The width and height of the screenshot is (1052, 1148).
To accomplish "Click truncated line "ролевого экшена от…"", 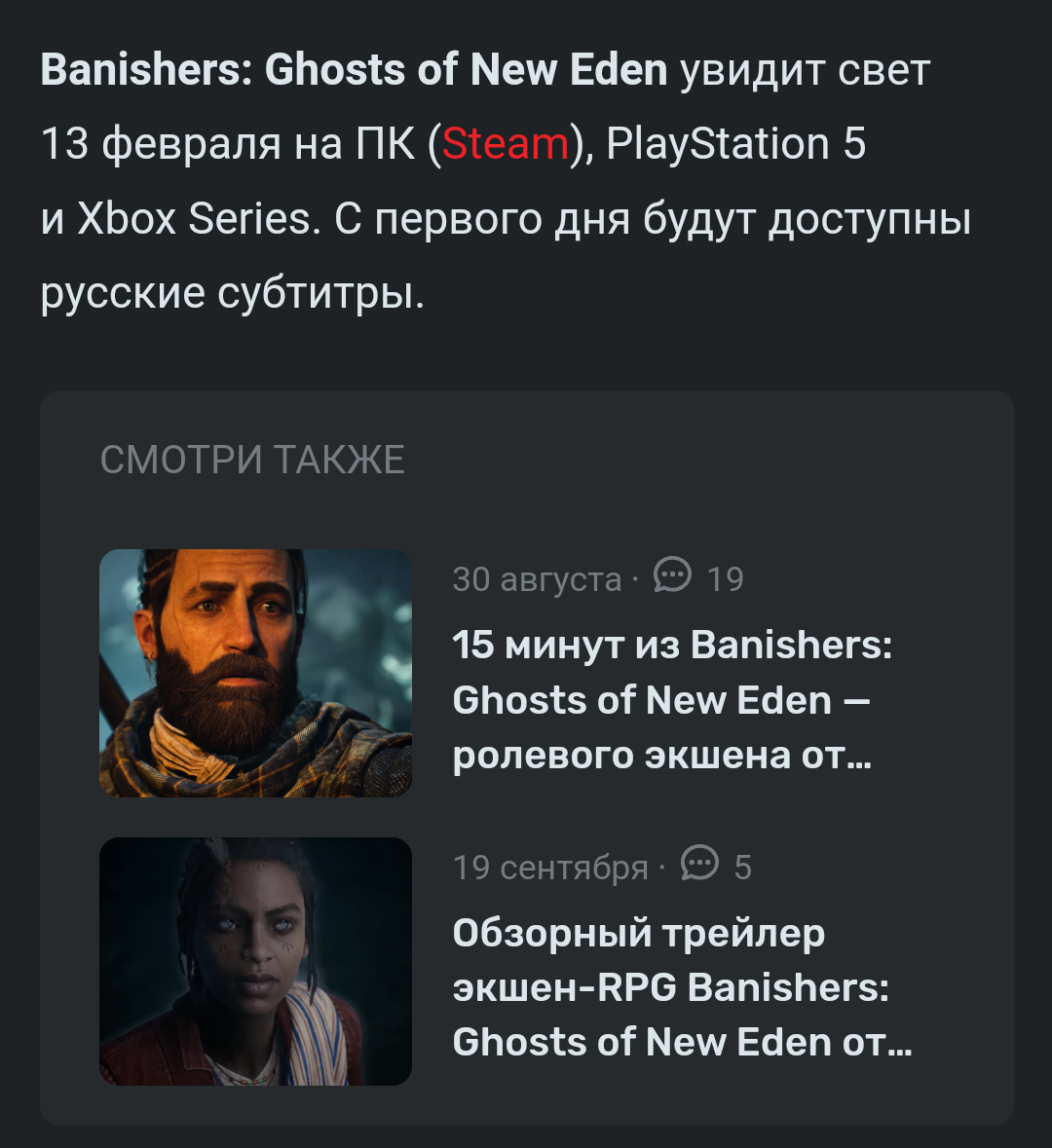I will coord(662,755).
